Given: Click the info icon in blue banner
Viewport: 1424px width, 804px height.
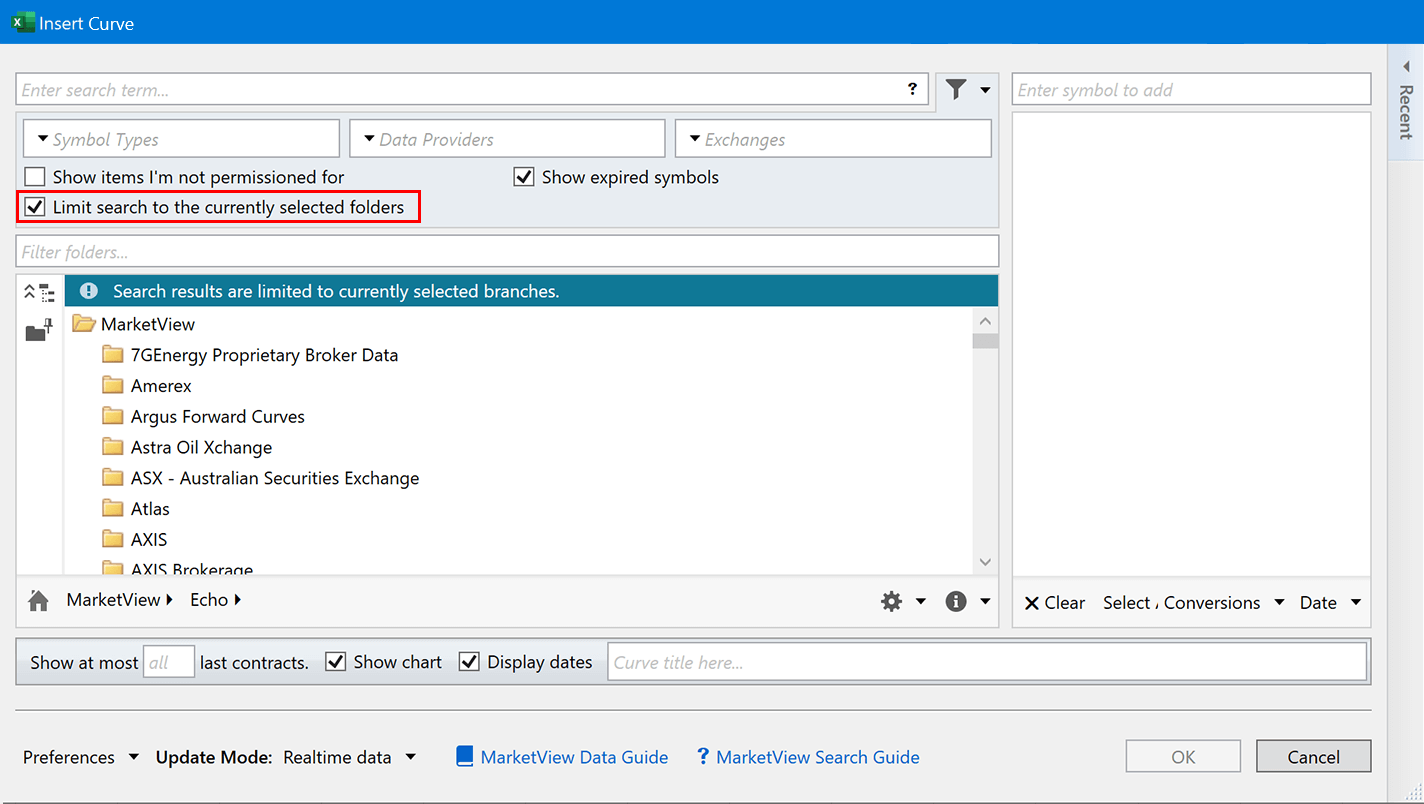Looking at the screenshot, I should [89, 291].
